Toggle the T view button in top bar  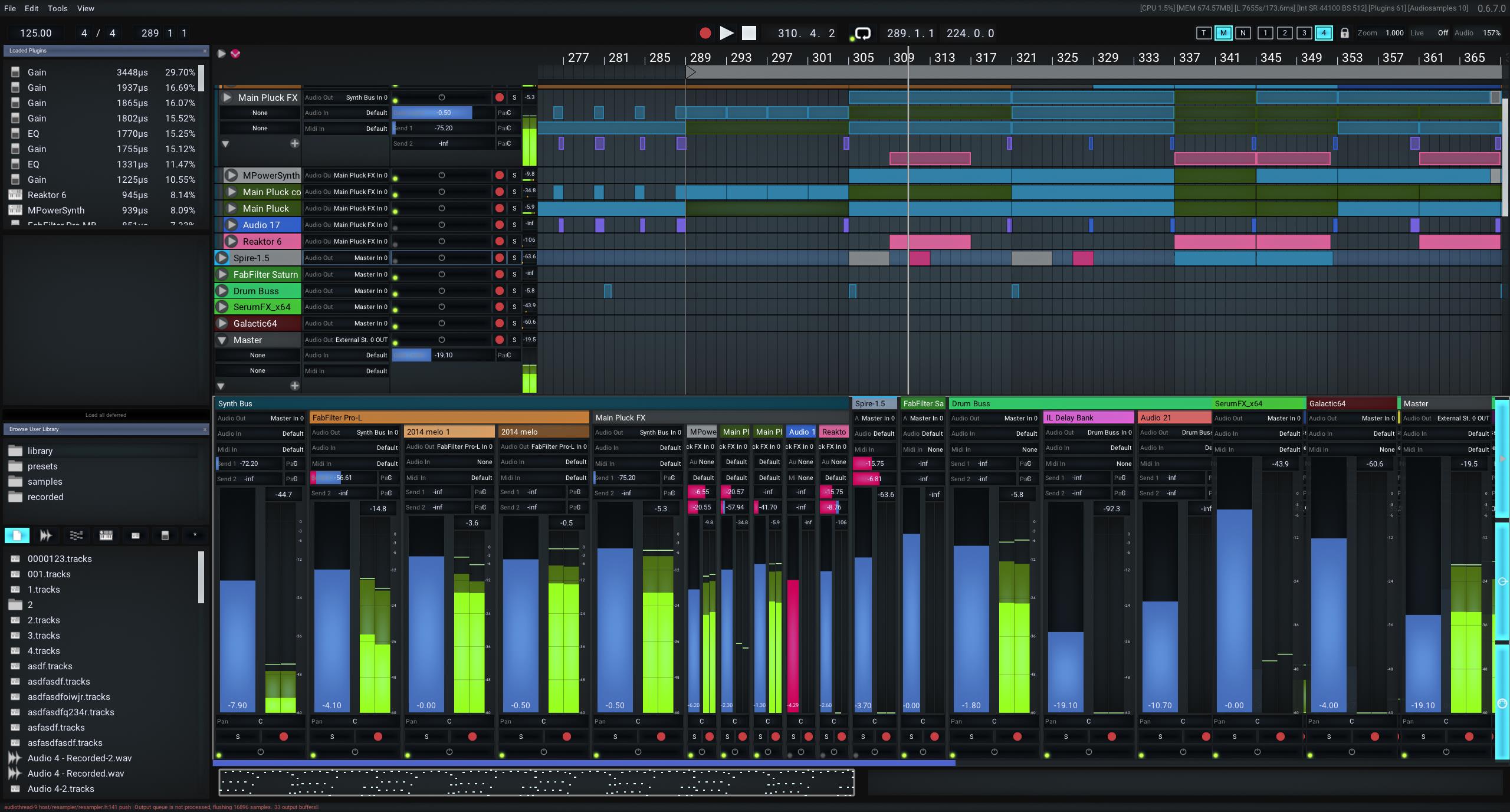tap(1203, 33)
